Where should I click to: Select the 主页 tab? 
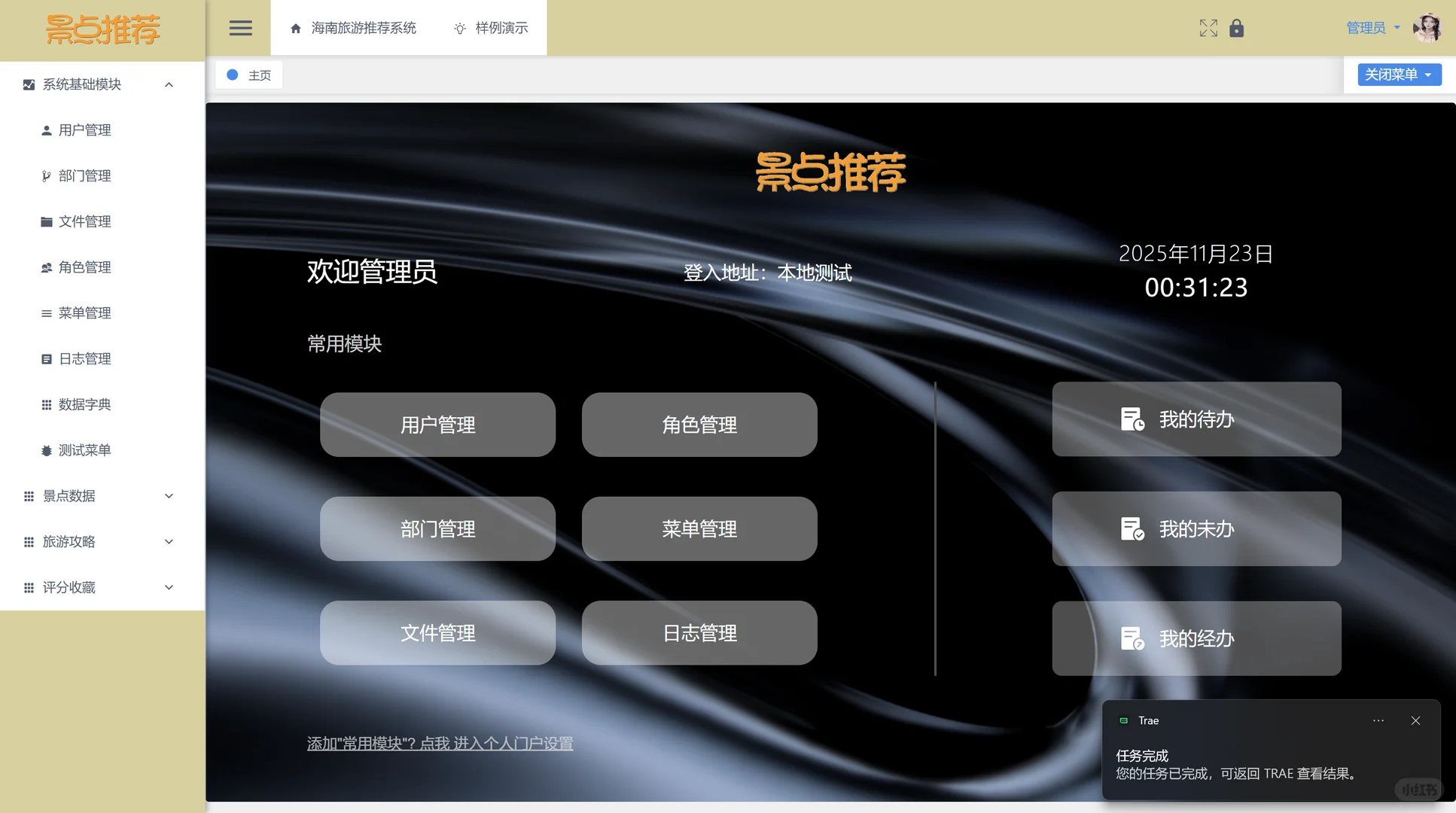click(248, 75)
